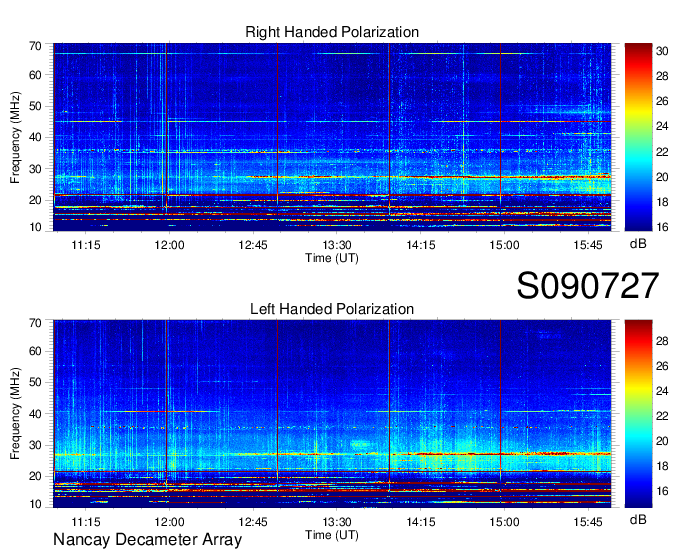Click 70 tick on upper frequency axis
This screenshot has width=680, height=552.
pyautogui.click(x=35, y=46)
